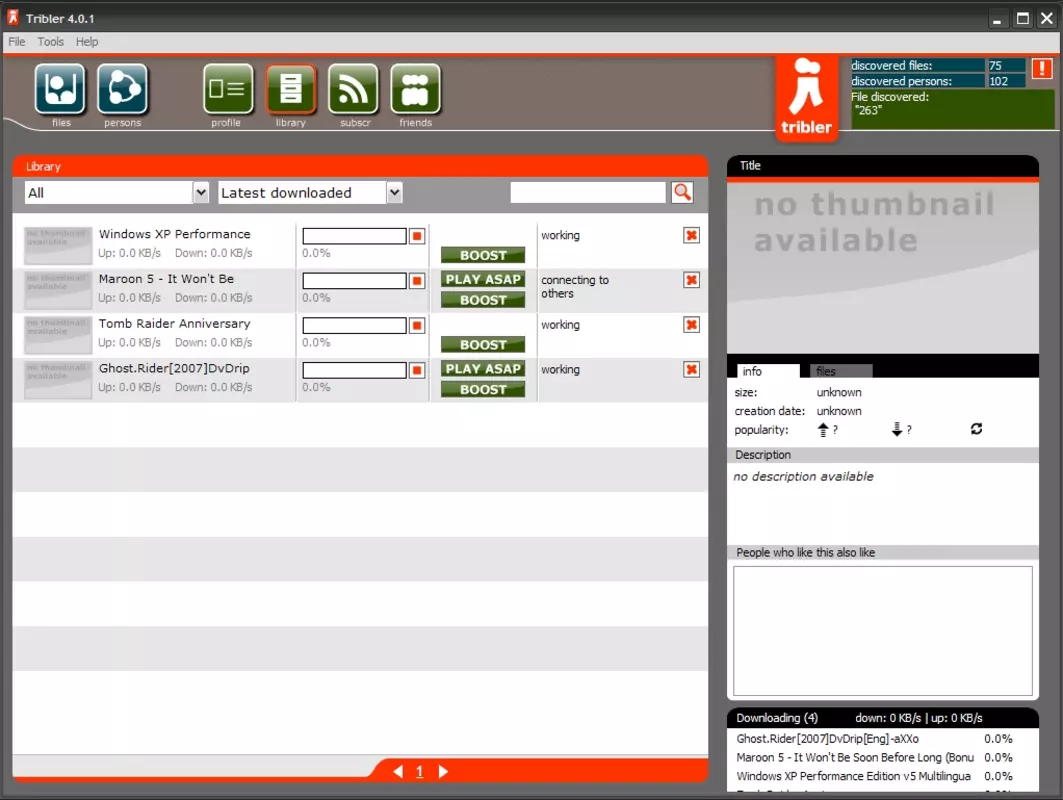The image size is (1063, 800).
Task: Expand the All category dropdown
Action: (201, 193)
